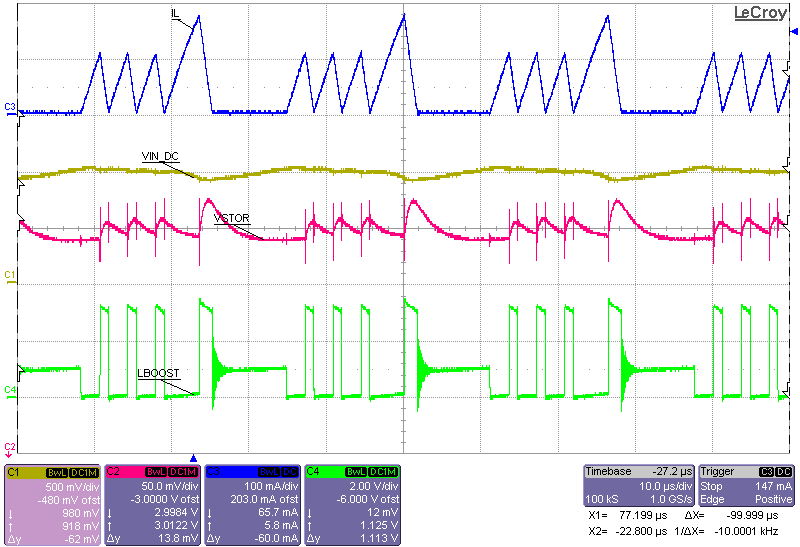Click the 10.0 µs/div timebase setting
Screen dimensions: 800x547
(x=666, y=486)
